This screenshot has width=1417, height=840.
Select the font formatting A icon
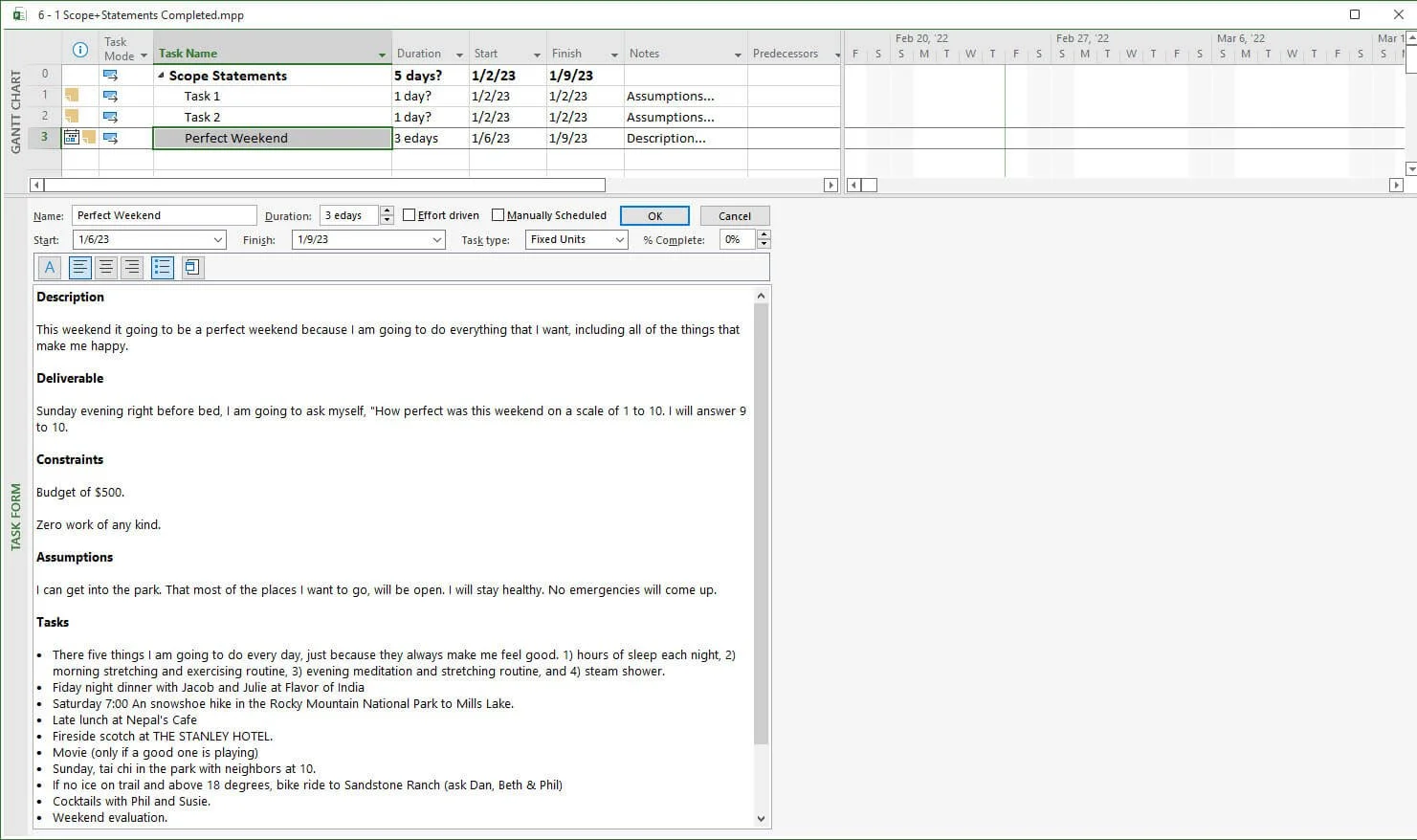coord(49,267)
